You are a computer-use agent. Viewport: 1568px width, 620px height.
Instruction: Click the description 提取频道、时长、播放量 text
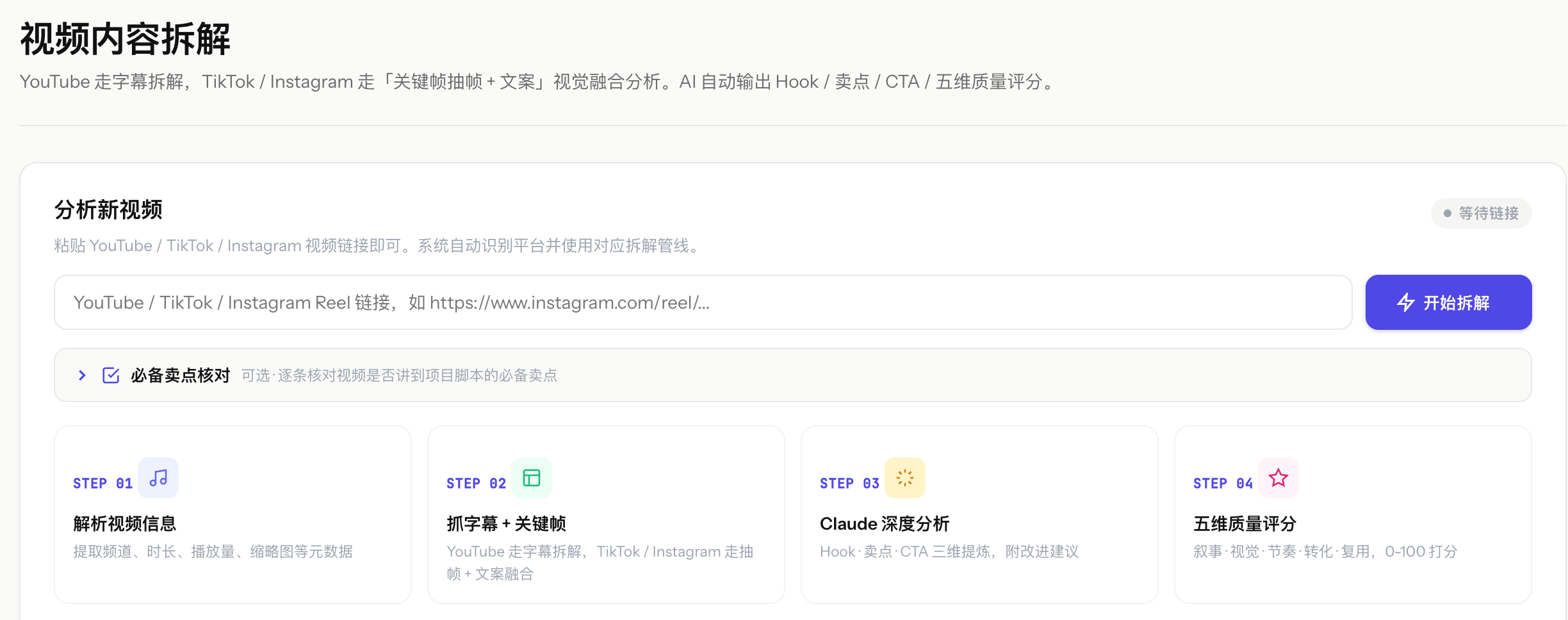(x=213, y=551)
